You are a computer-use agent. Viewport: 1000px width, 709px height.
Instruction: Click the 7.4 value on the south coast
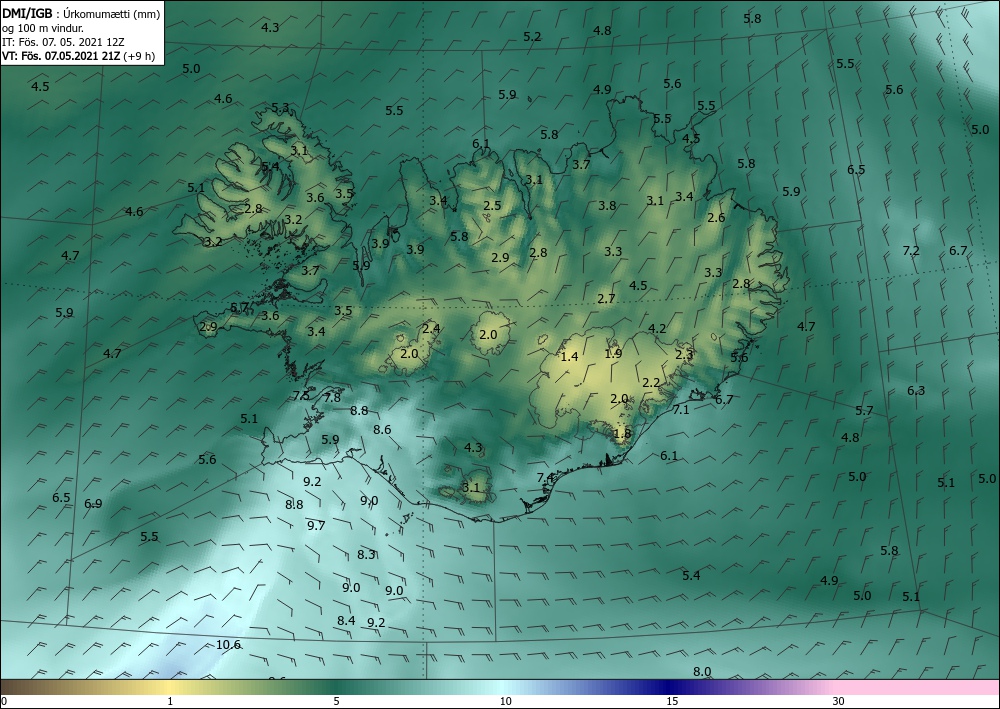point(546,478)
